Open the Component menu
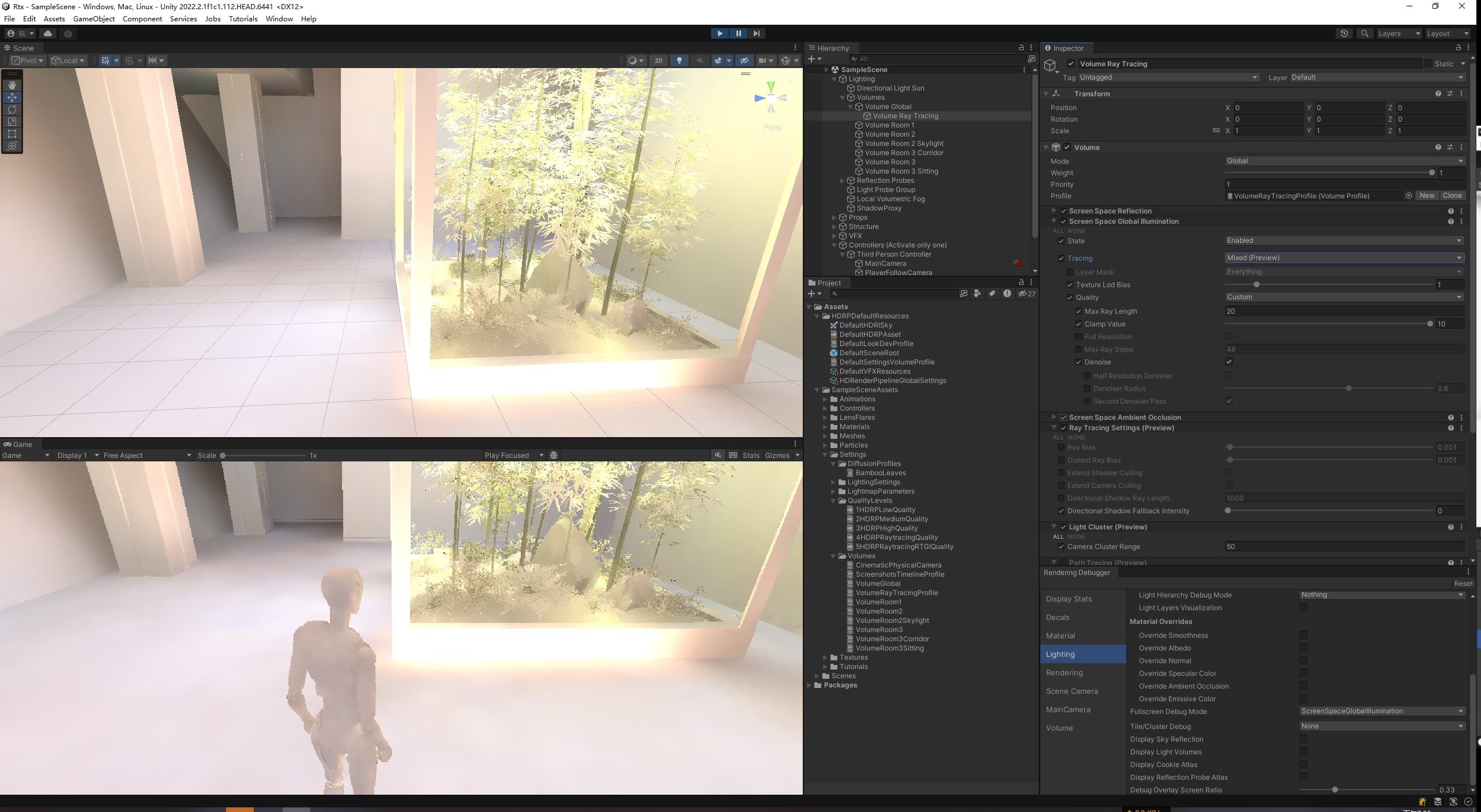The width and height of the screenshot is (1481, 812). [x=142, y=18]
